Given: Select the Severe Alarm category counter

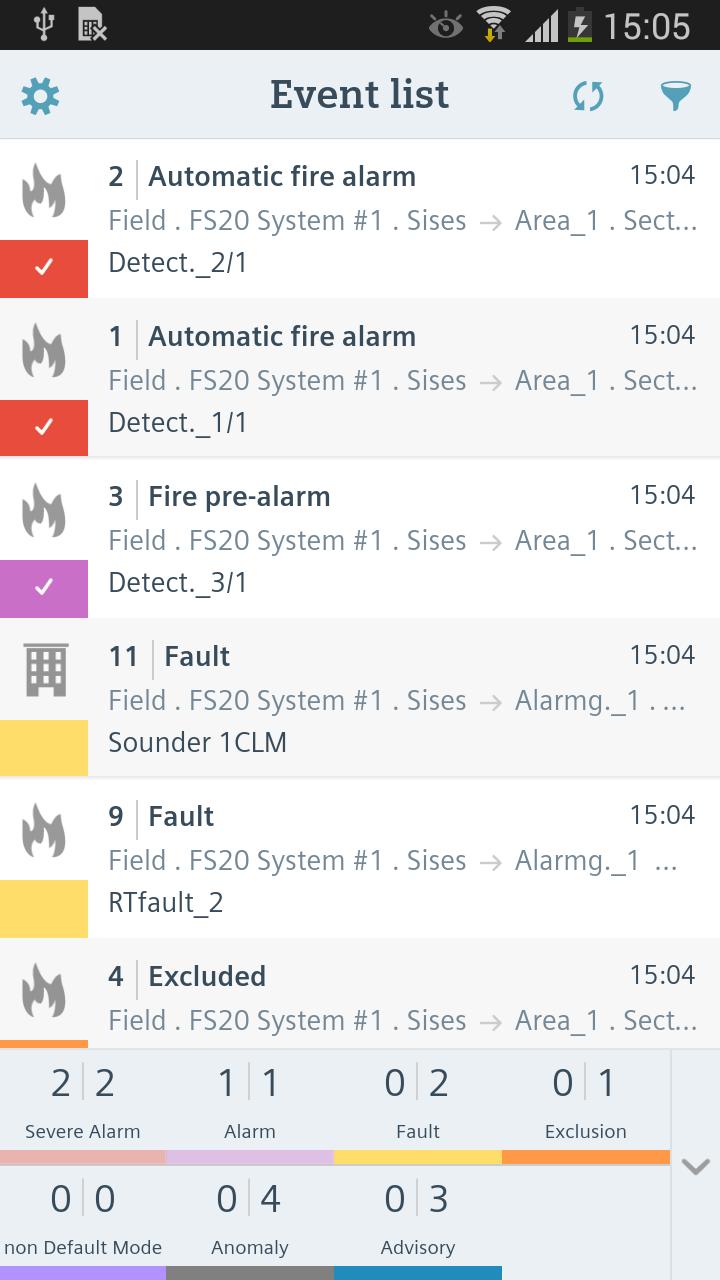Looking at the screenshot, I should pos(83,1107).
